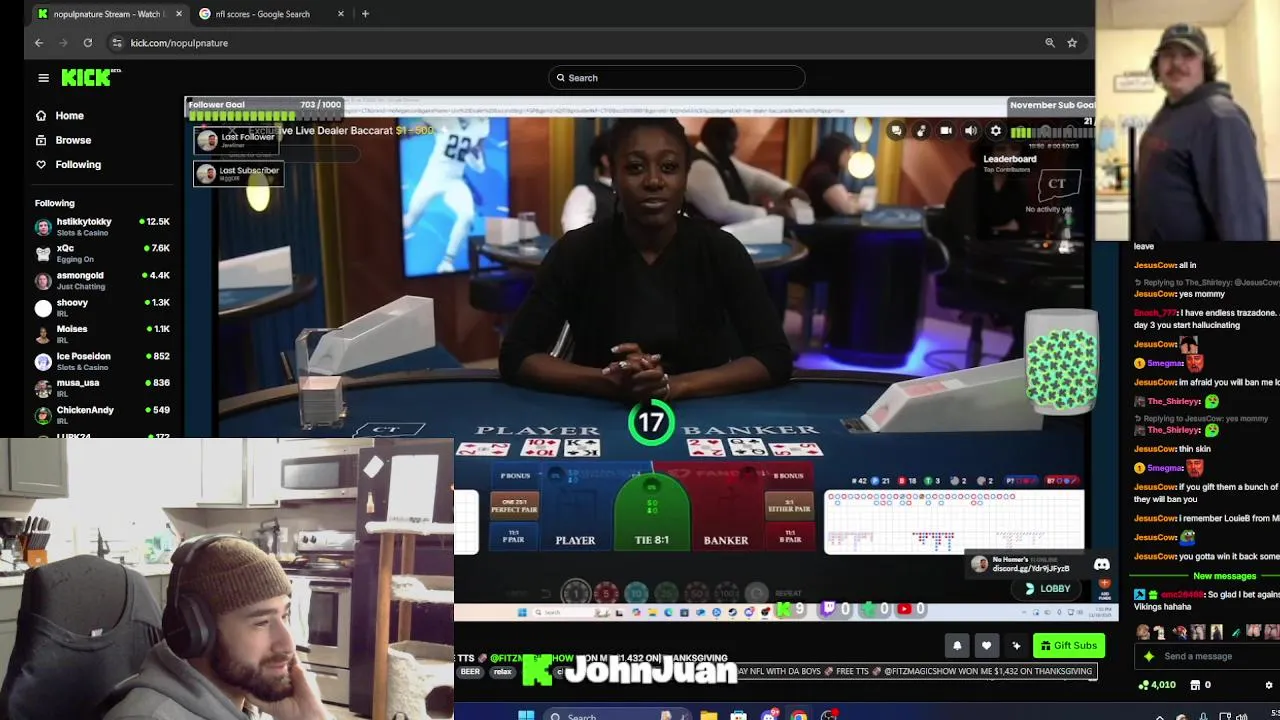Open the baccarat chat bubbles icon

(x=896, y=131)
